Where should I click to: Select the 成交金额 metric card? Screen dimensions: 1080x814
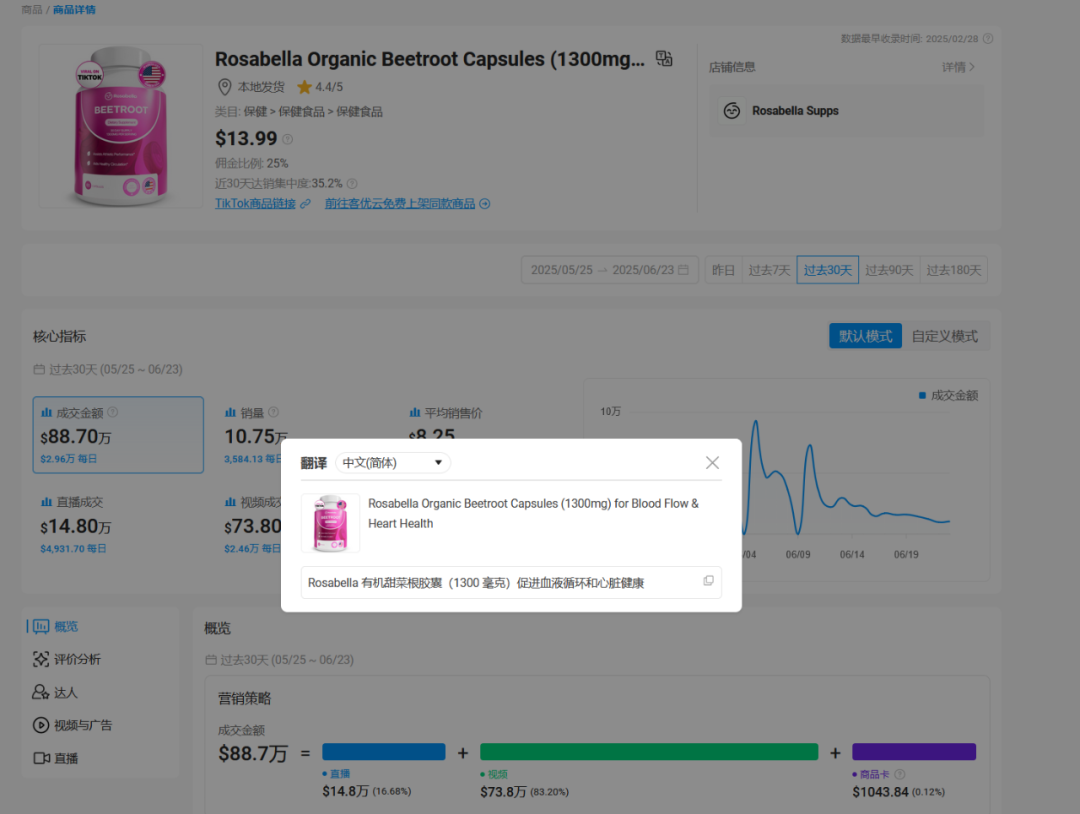pos(118,435)
